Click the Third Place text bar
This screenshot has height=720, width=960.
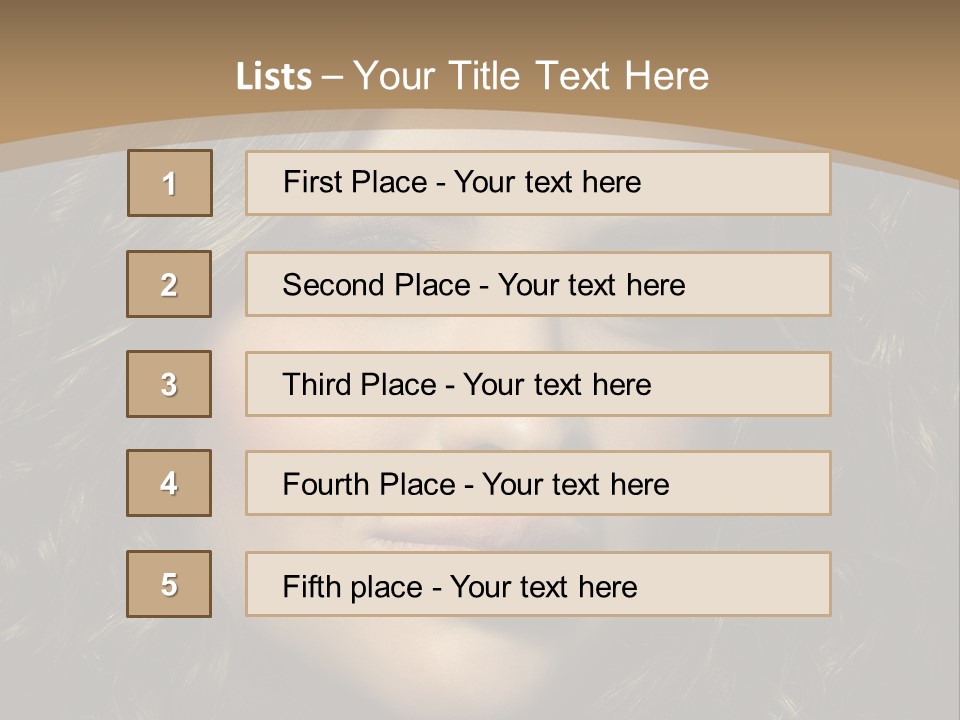coord(538,384)
